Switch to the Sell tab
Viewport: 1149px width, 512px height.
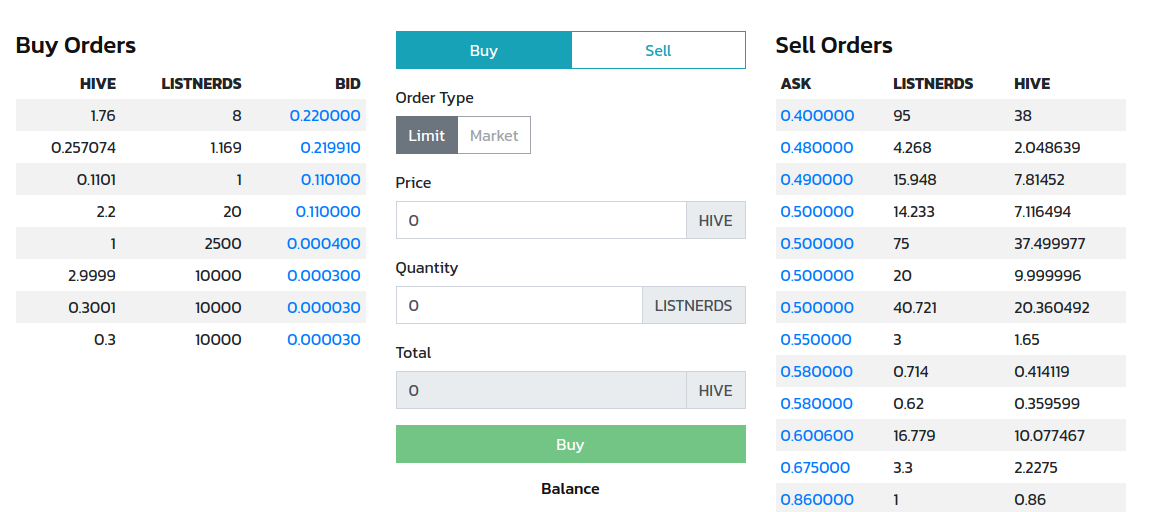[658, 51]
